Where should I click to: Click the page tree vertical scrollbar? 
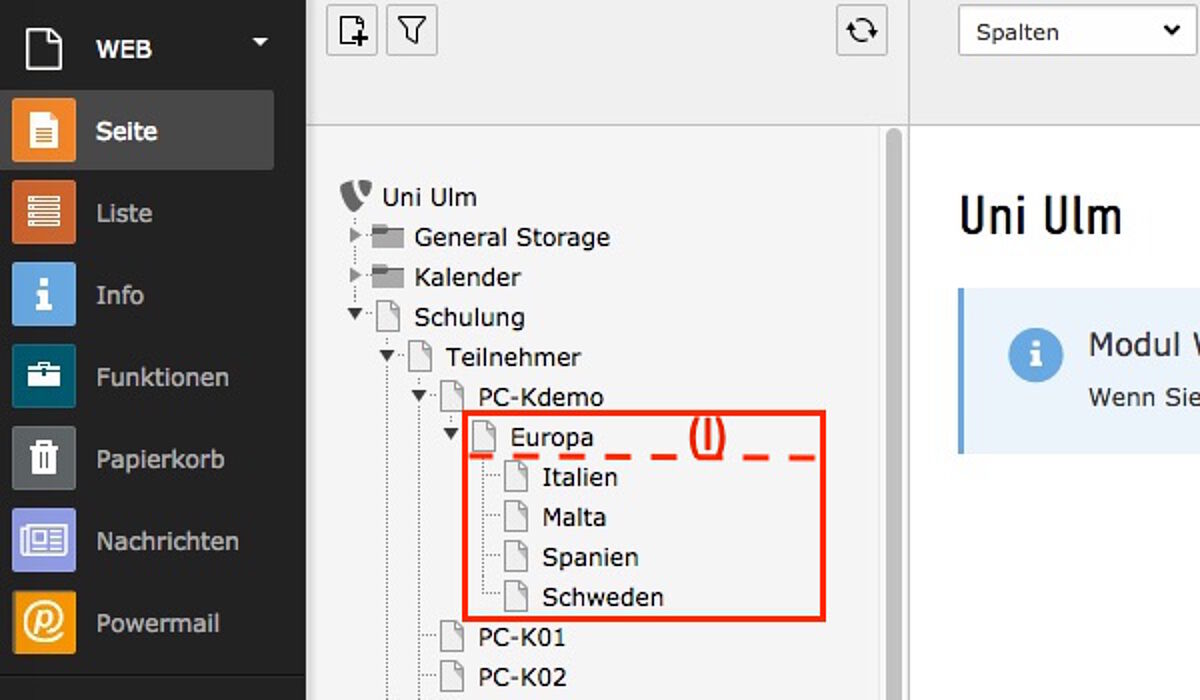[x=893, y=412]
